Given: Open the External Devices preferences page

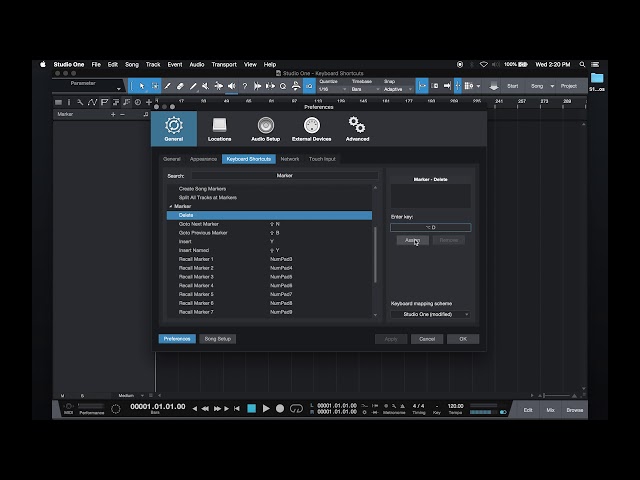Looking at the screenshot, I should pos(311,129).
